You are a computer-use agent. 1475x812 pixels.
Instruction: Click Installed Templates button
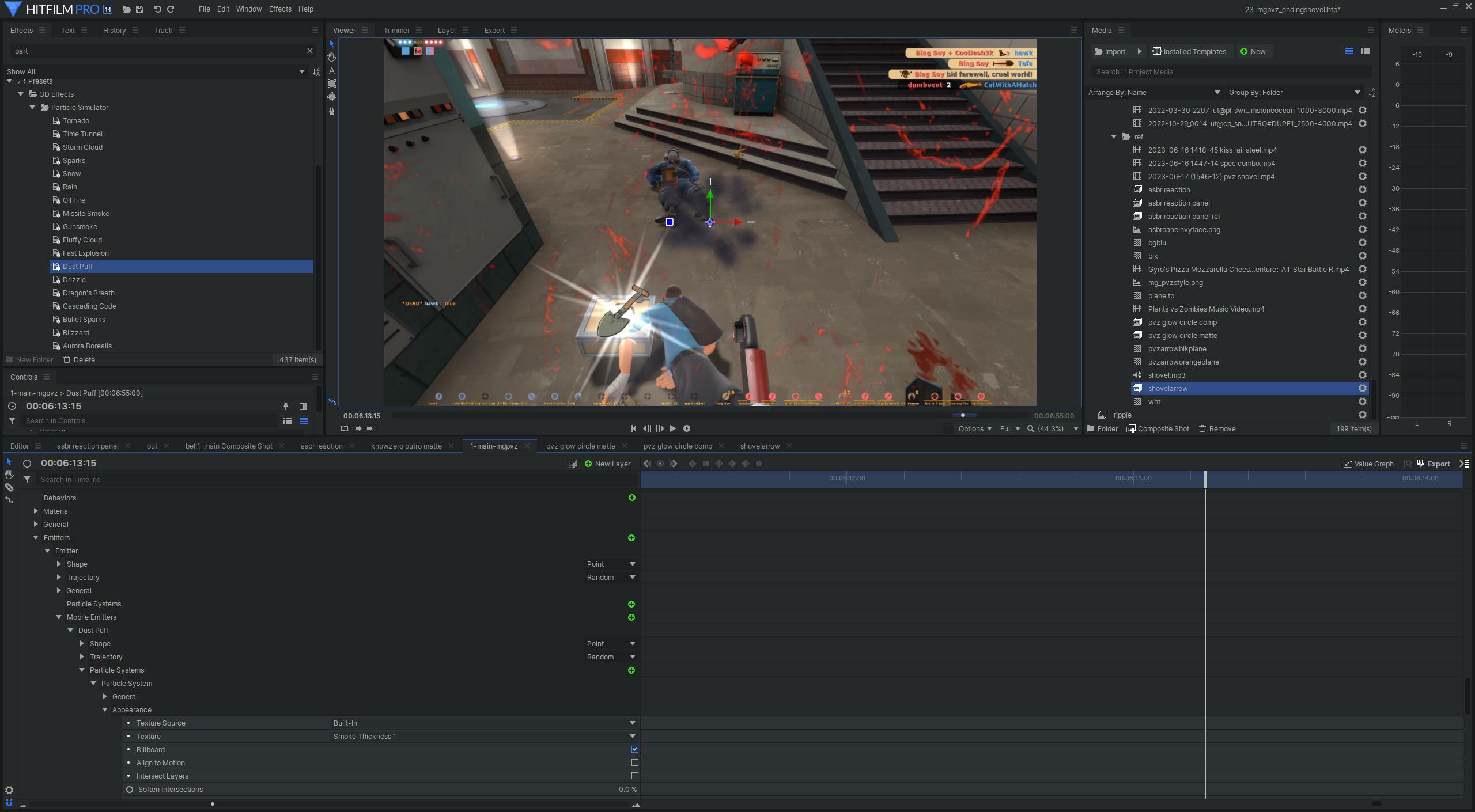pyautogui.click(x=1189, y=52)
